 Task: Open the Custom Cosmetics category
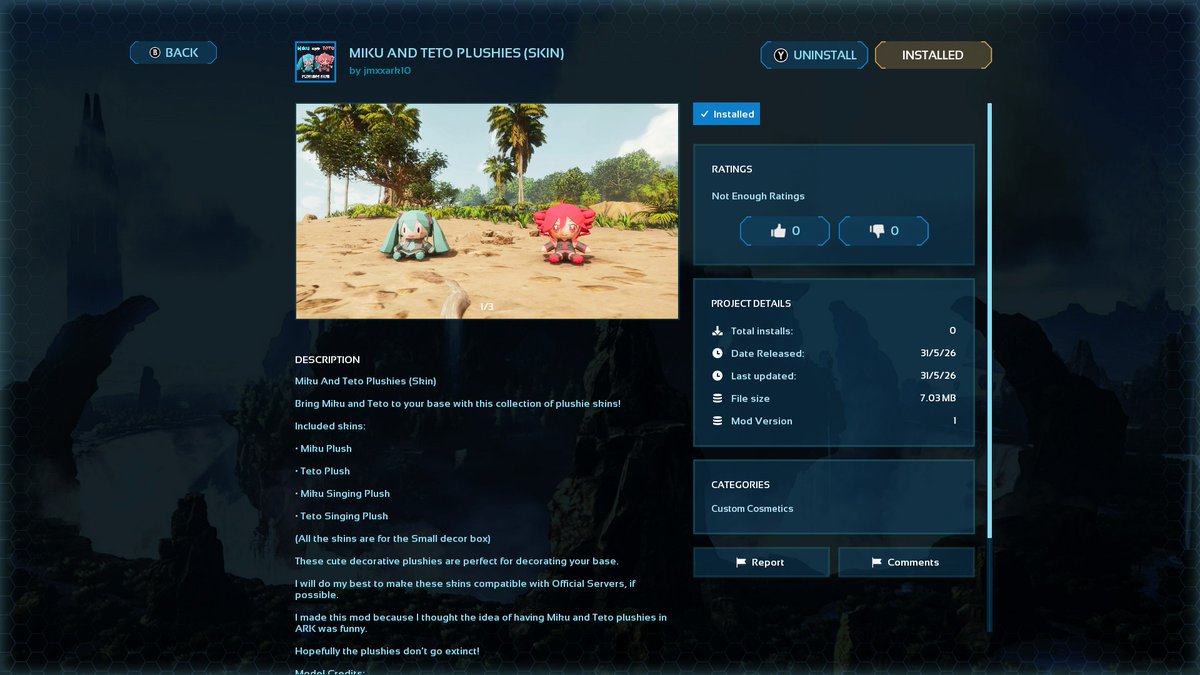tap(752, 508)
